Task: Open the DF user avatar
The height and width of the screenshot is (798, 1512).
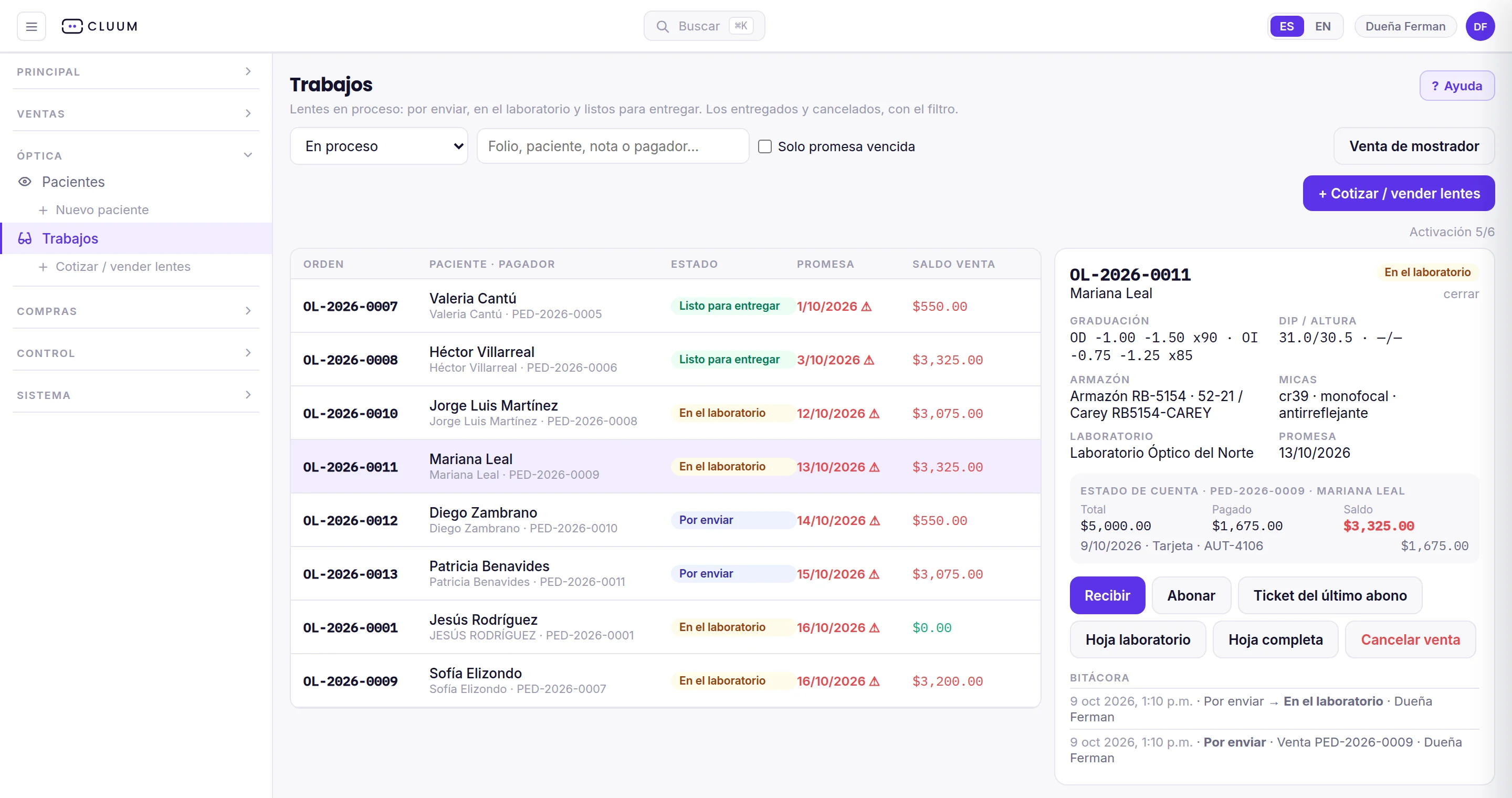Action: (x=1480, y=26)
